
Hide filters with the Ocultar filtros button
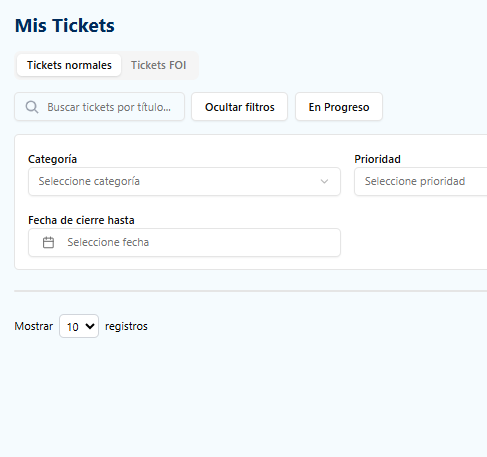[239, 107]
